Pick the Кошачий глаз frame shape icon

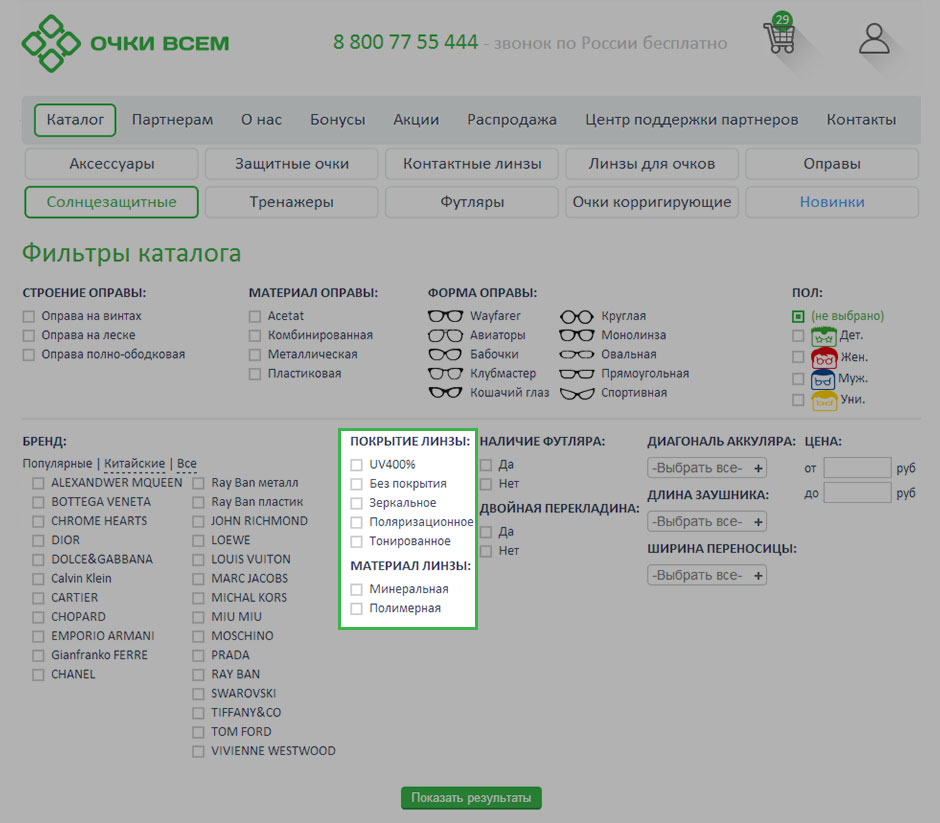click(x=445, y=393)
